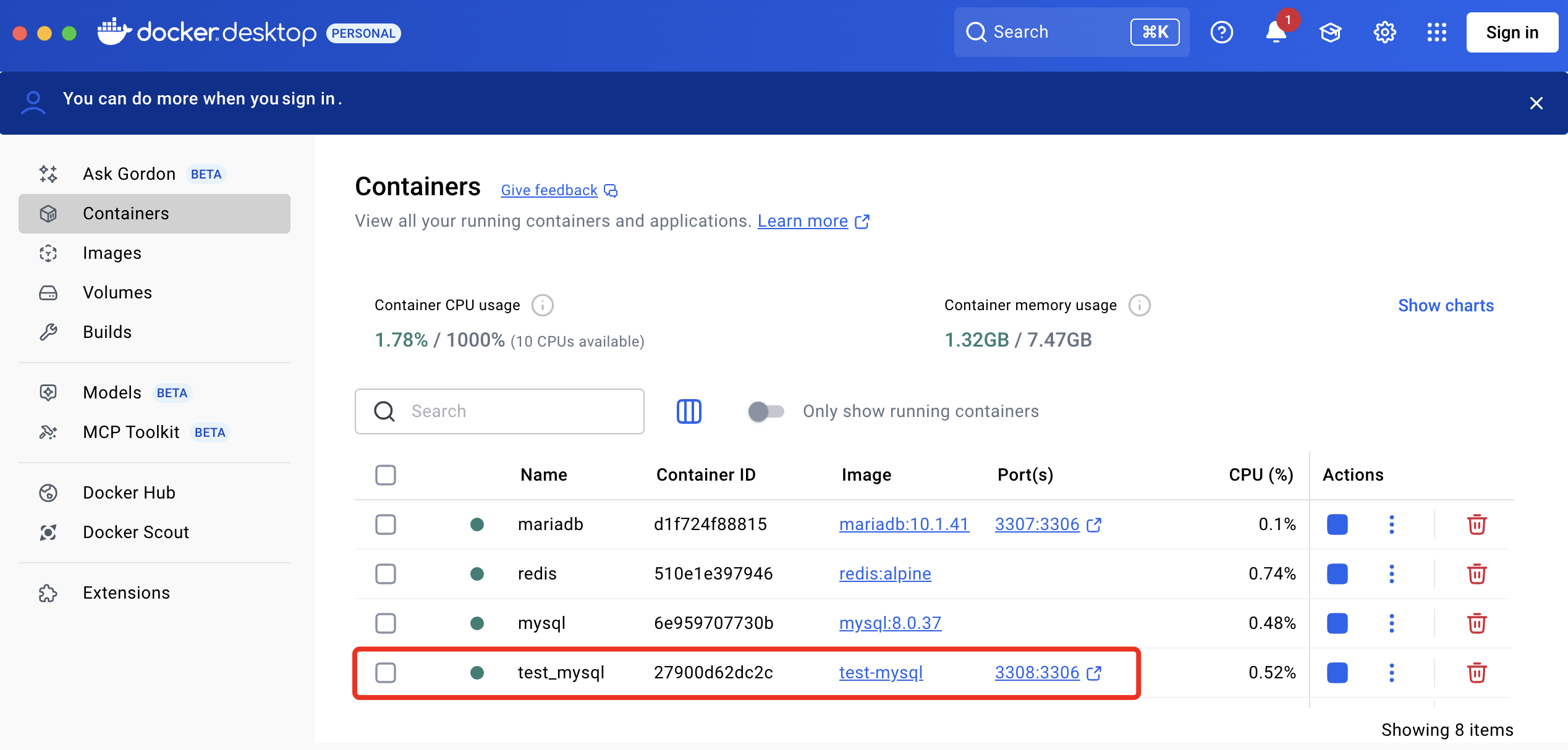Delete the redis container with trash icon
This screenshot has width=1568, height=750.
[1477, 574]
